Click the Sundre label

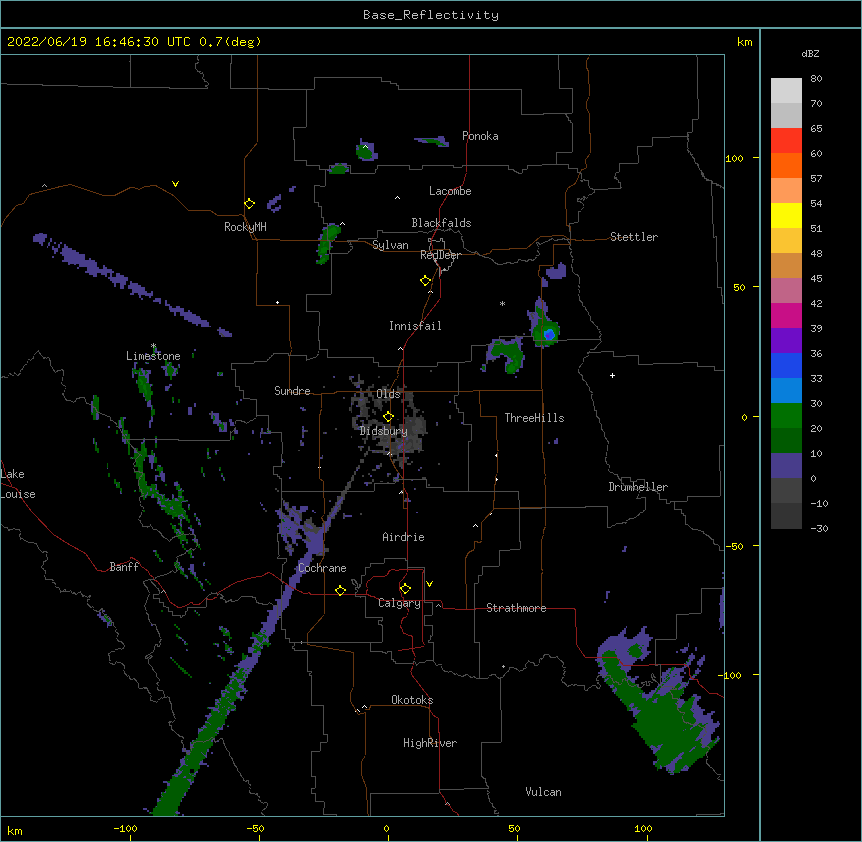(x=292, y=391)
